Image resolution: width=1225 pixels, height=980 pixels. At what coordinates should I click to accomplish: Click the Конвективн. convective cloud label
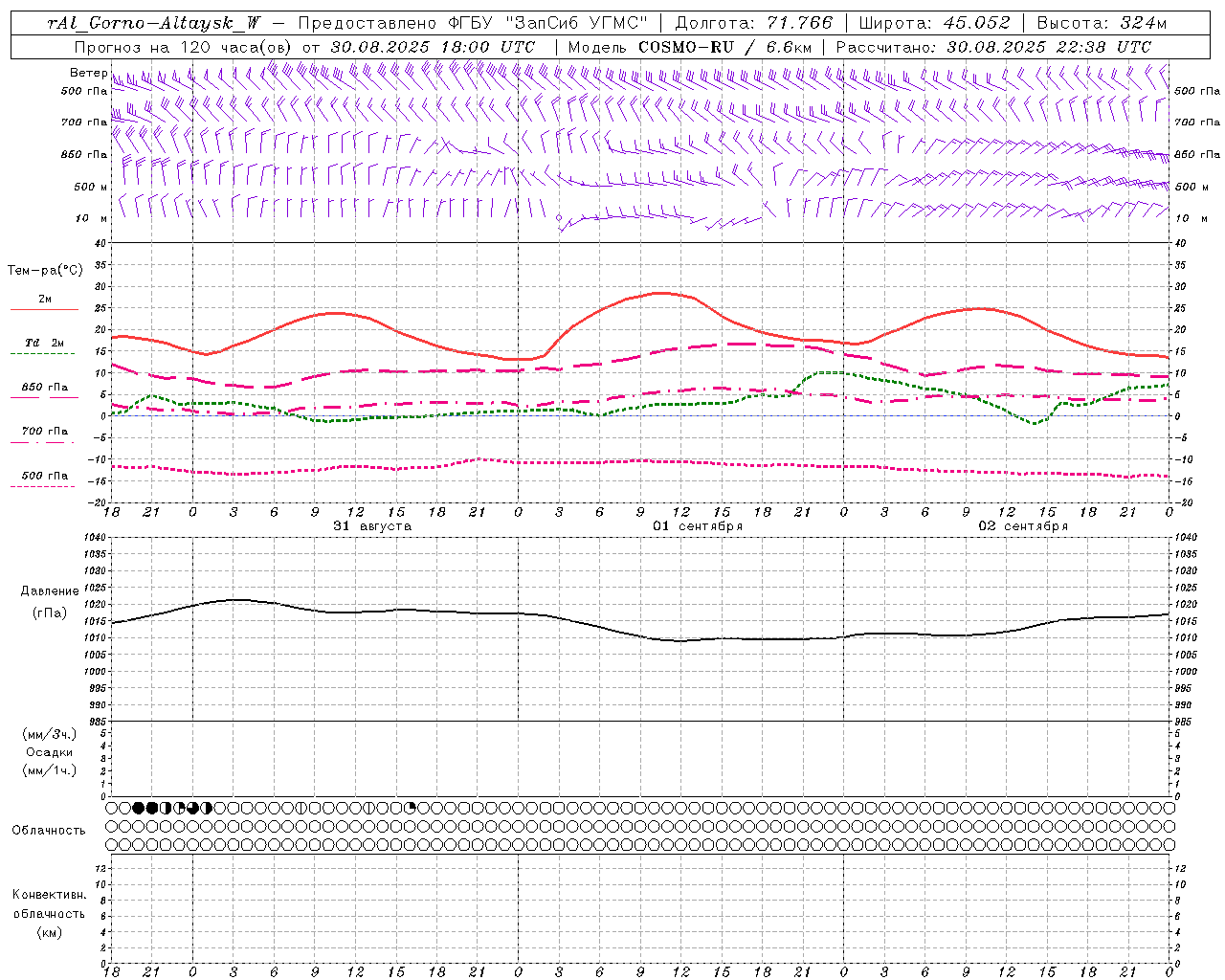[49, 895]
